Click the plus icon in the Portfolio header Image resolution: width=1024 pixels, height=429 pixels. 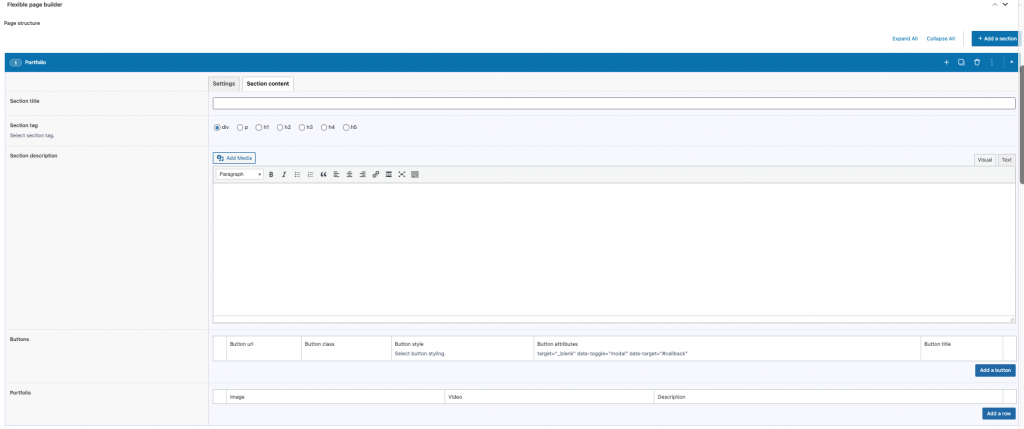point(946,63)
